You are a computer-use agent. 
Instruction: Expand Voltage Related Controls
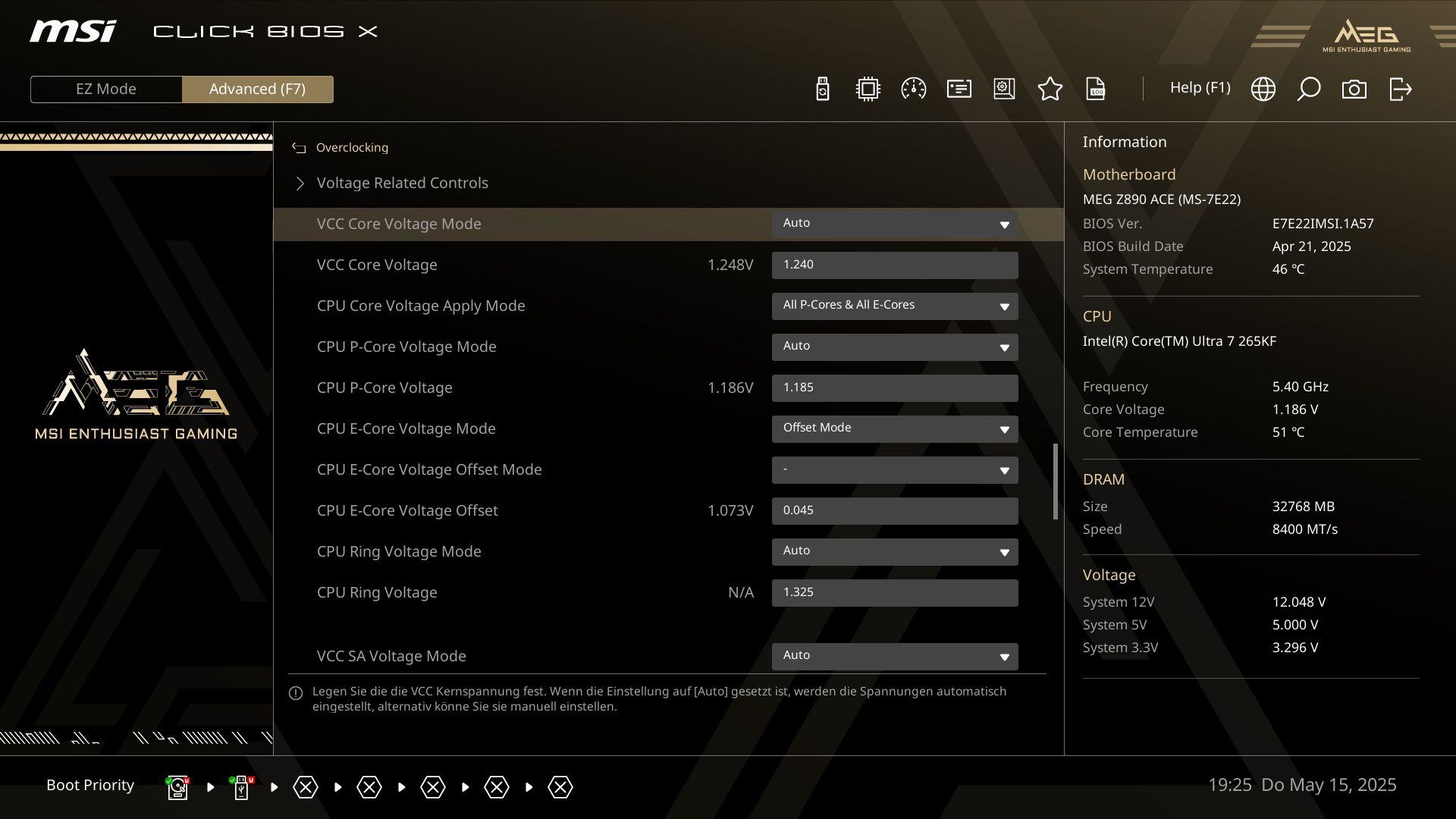402,183
